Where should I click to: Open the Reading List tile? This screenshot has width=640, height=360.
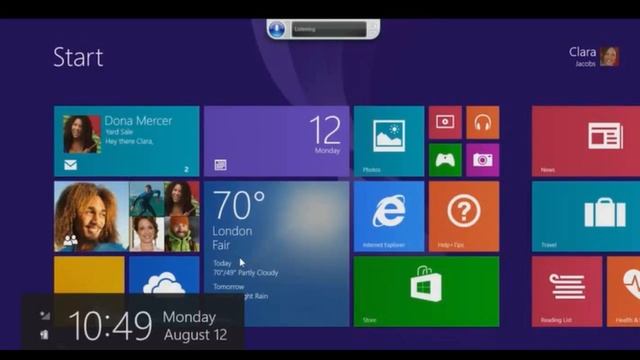click(567, 291)
